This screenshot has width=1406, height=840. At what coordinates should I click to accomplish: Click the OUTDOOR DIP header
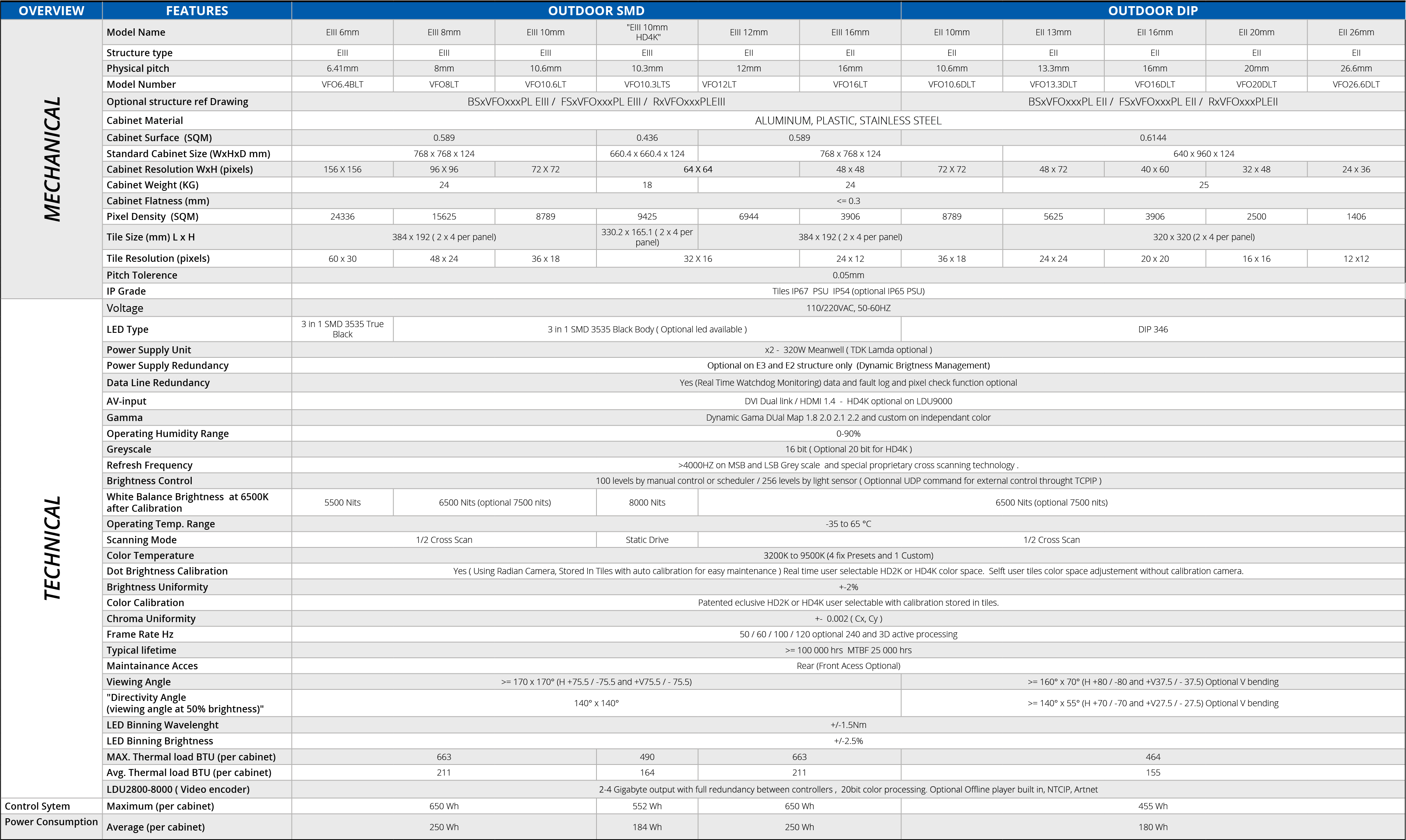(1153, 11)
